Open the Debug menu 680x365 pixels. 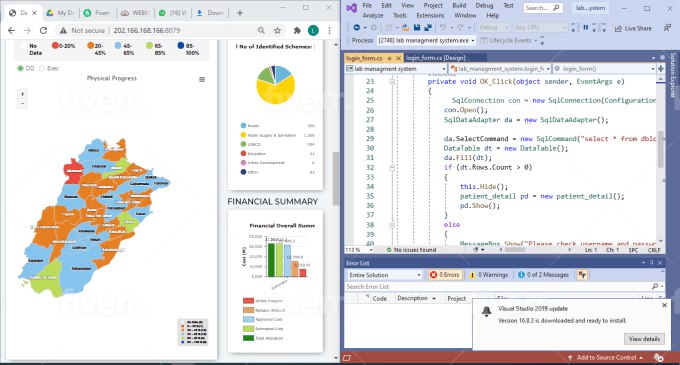[x=484, y=6]
